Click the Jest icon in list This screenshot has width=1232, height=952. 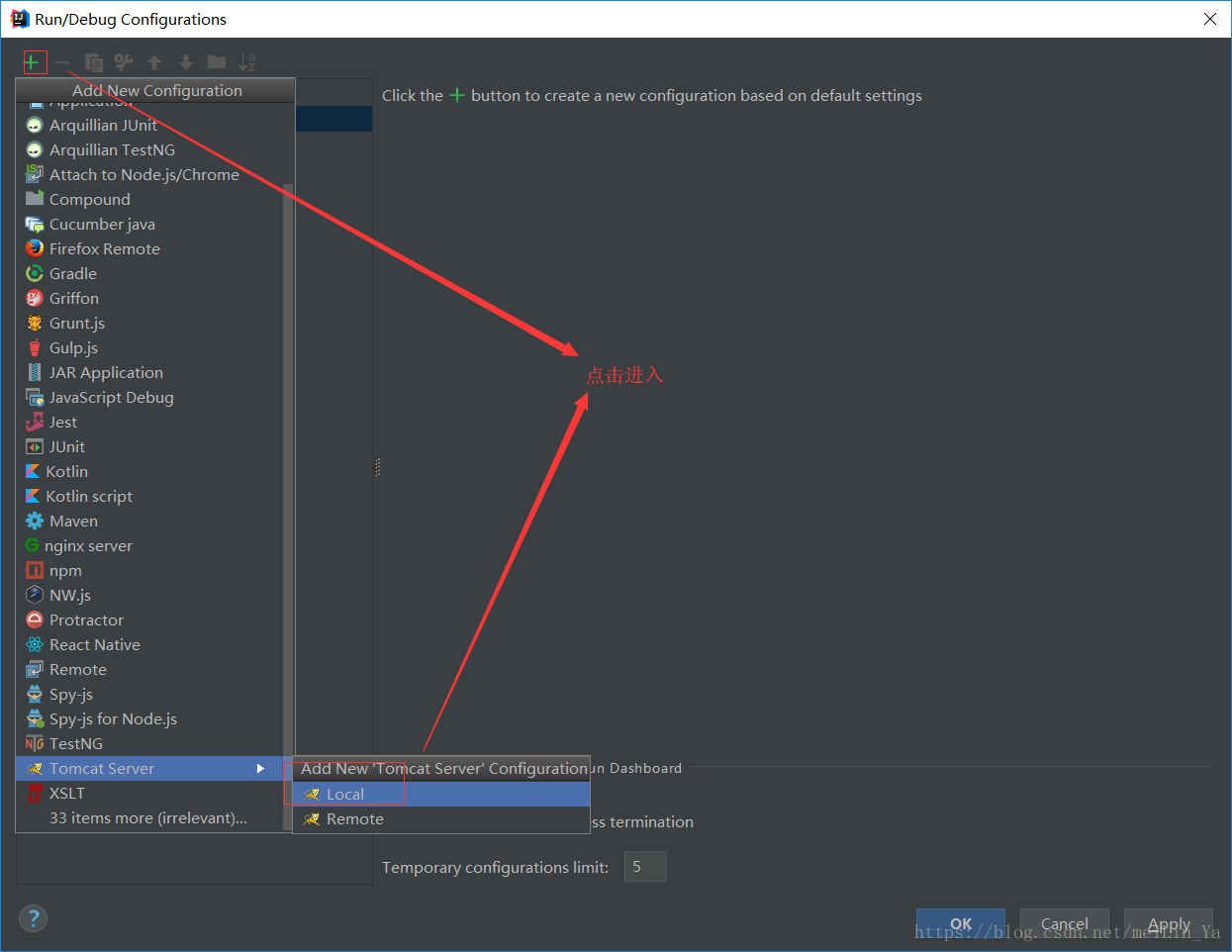35,422
